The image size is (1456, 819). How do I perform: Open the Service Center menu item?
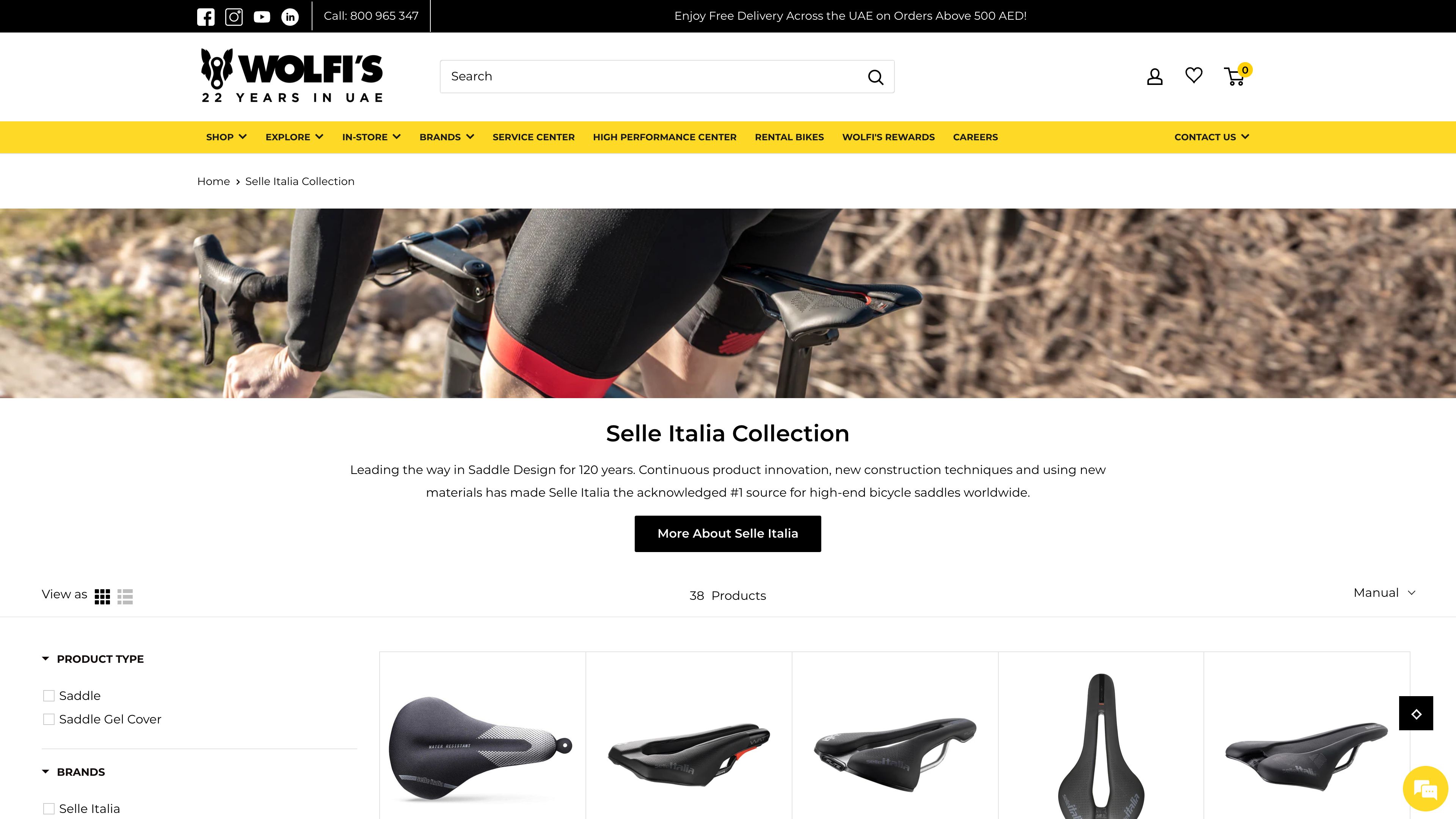tap(533, 137)
